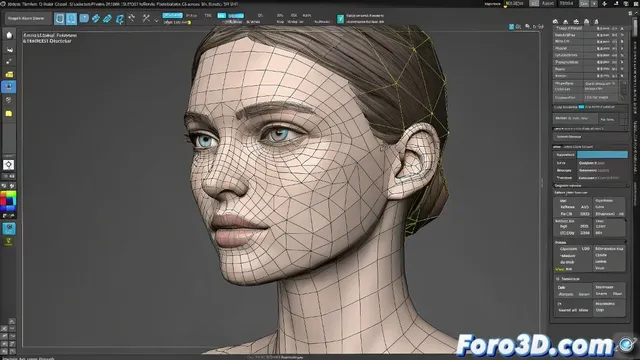Screen dimensions: 640x360
Task: Choose the blue diamond-shaped tool in top toolbar
Action: [96, 18]
